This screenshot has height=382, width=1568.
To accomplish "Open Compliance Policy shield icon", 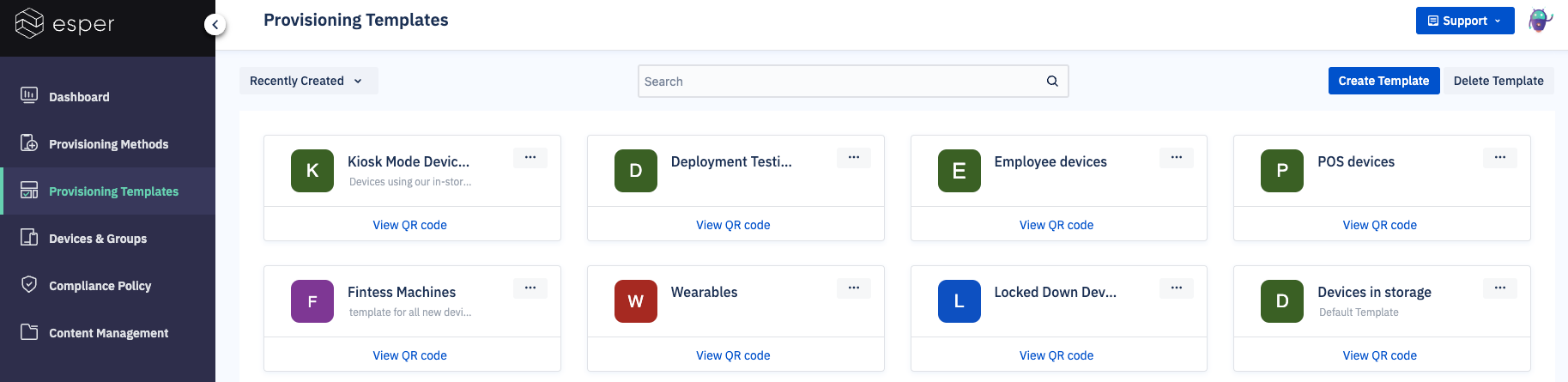I will click(29, 284).
